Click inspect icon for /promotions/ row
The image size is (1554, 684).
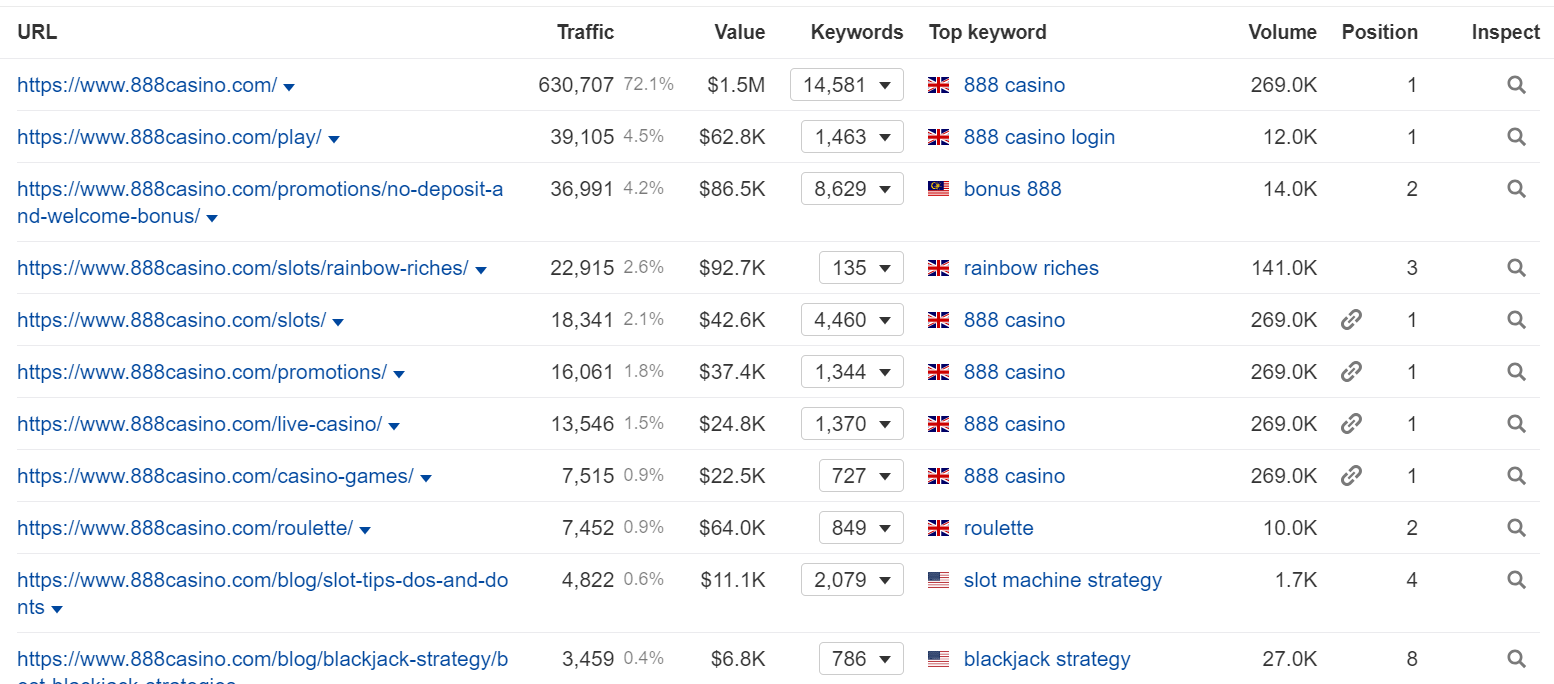1516,372
